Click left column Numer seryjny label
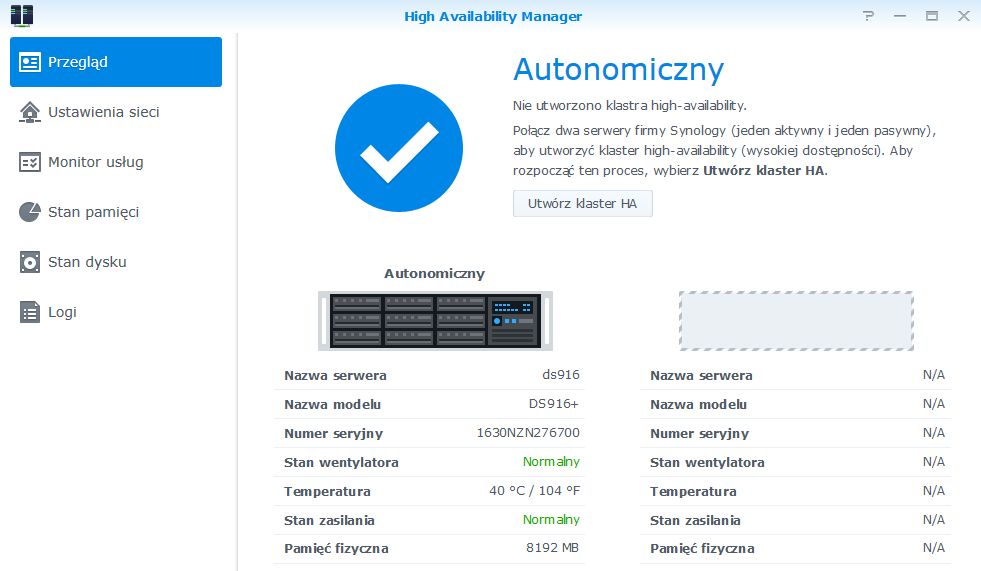Image resolution: width=981 pixels, height=571 pixels. (333, 433)
